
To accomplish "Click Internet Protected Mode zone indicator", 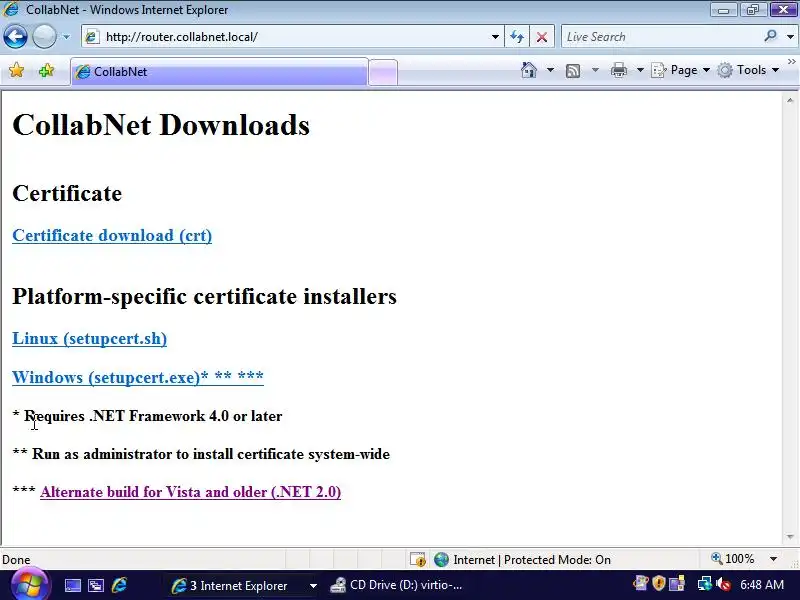I will click(x=522, y=560).
